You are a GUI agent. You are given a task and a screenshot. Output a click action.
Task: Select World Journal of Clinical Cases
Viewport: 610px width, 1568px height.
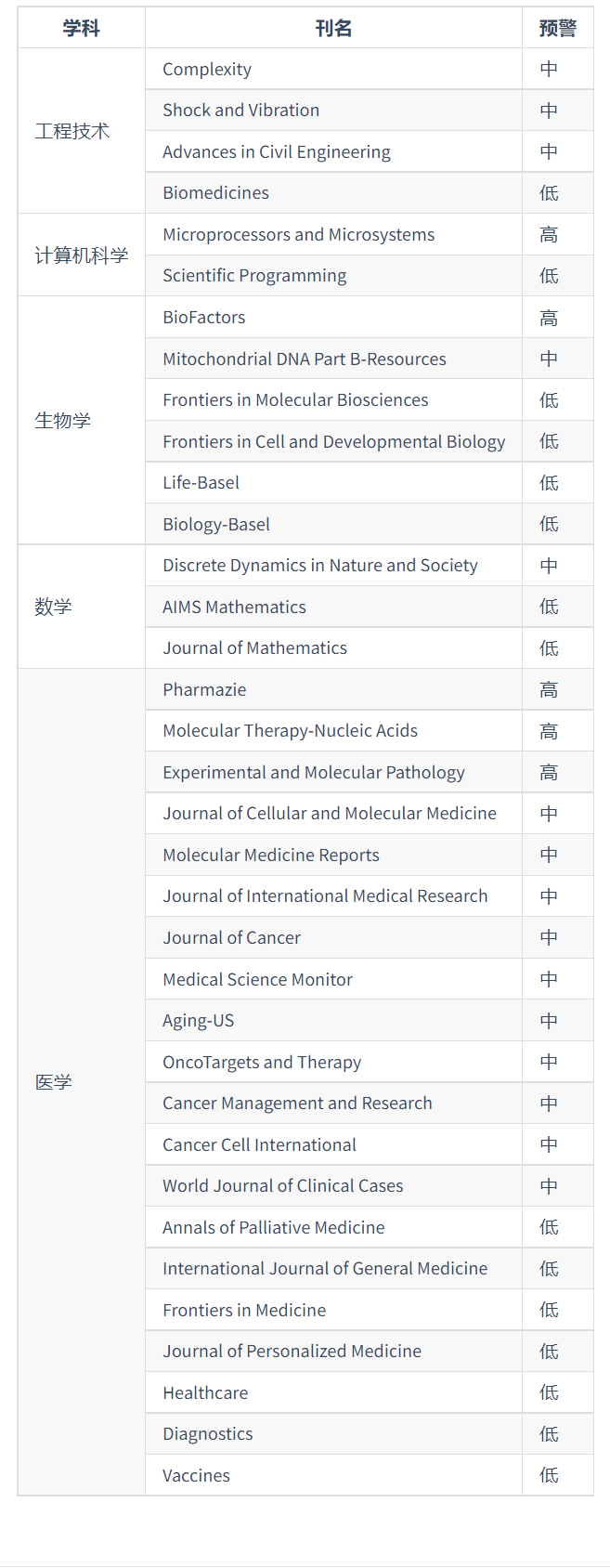282,1186
